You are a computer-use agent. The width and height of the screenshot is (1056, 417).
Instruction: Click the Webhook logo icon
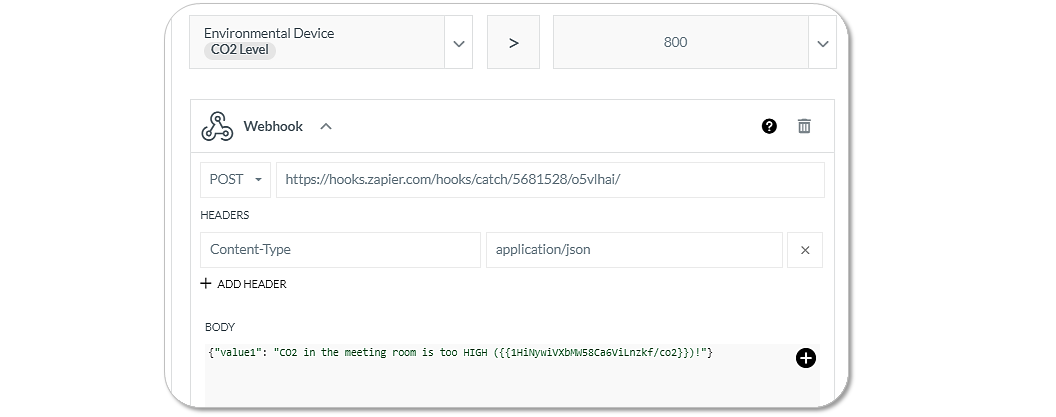click(x=217, y=126)
